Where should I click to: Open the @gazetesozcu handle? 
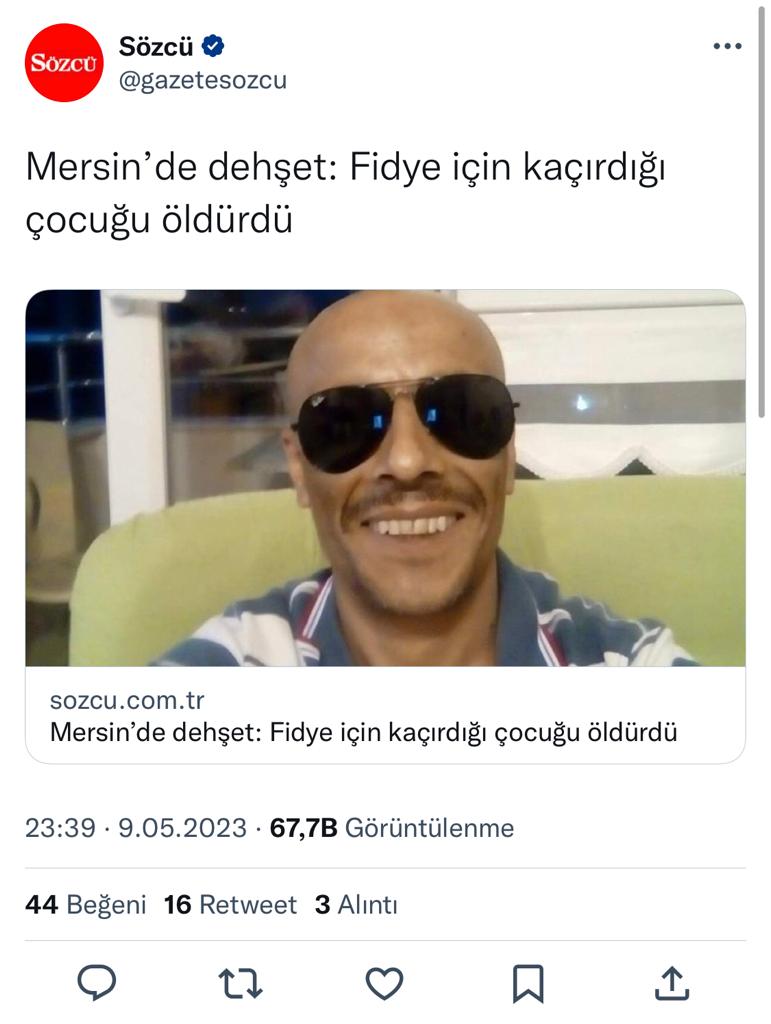[x=203, y=80]
